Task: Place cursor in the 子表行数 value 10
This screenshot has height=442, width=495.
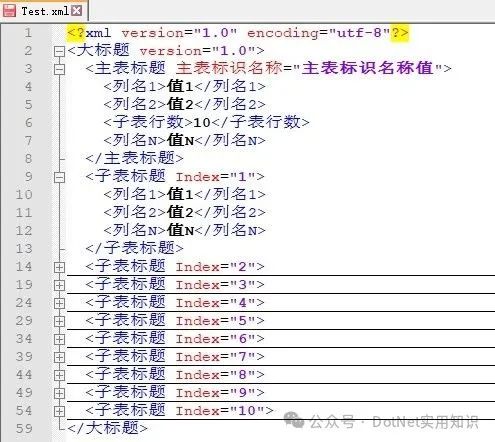Action: (x=202, y=123)
